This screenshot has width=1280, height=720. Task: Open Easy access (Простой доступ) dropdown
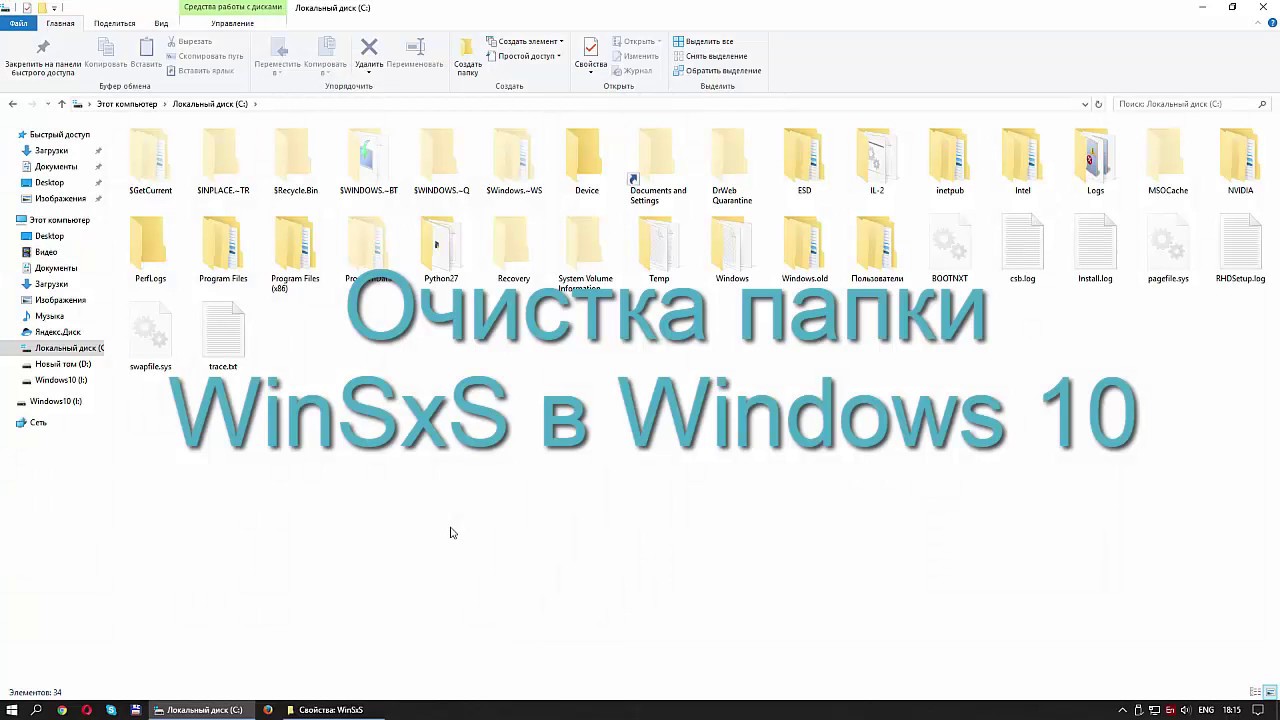pos(524,56)
